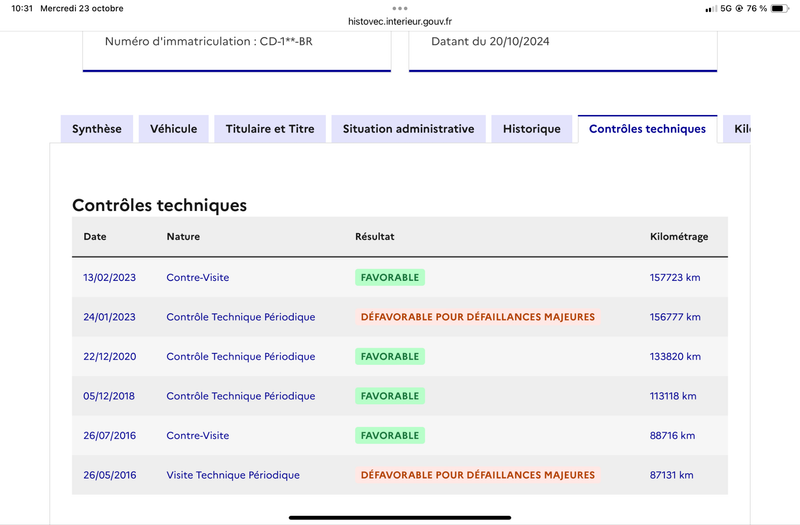
Task: Click the 157723 km mileage value
Action: pos(675,277)
